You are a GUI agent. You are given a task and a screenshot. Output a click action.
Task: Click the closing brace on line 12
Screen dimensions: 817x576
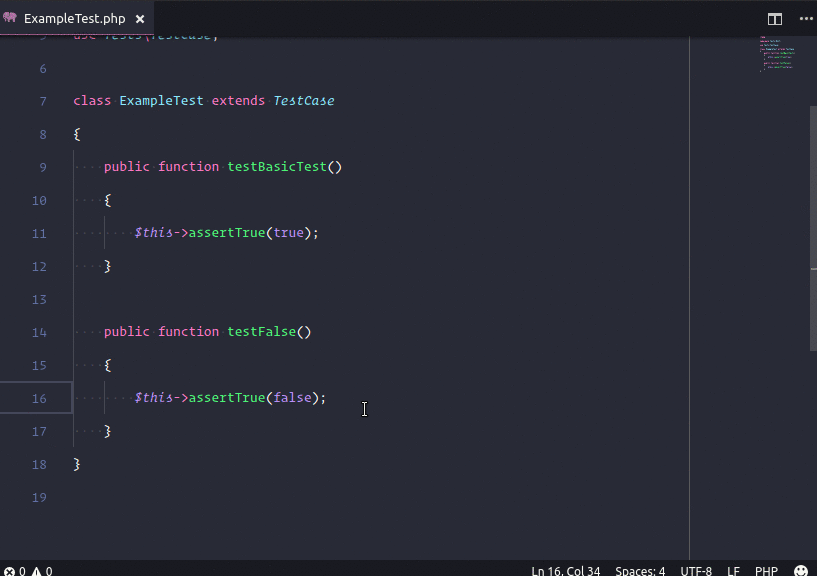tap(108, 266)
